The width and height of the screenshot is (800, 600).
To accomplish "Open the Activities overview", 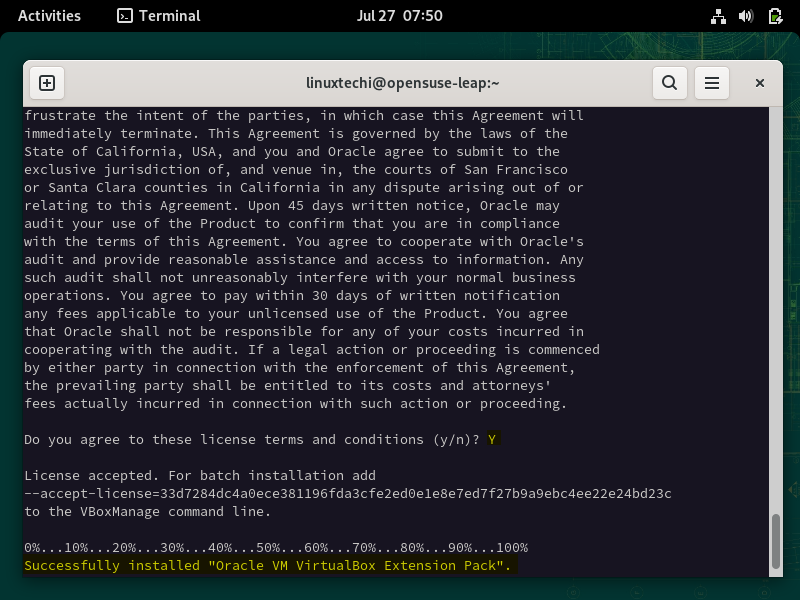I will click(x=49, y=16).
